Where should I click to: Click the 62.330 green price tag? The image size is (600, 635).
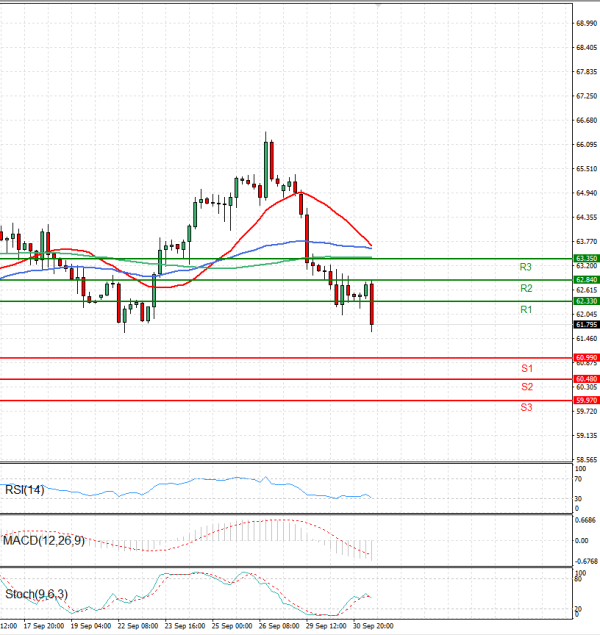[x=586, y=300]
